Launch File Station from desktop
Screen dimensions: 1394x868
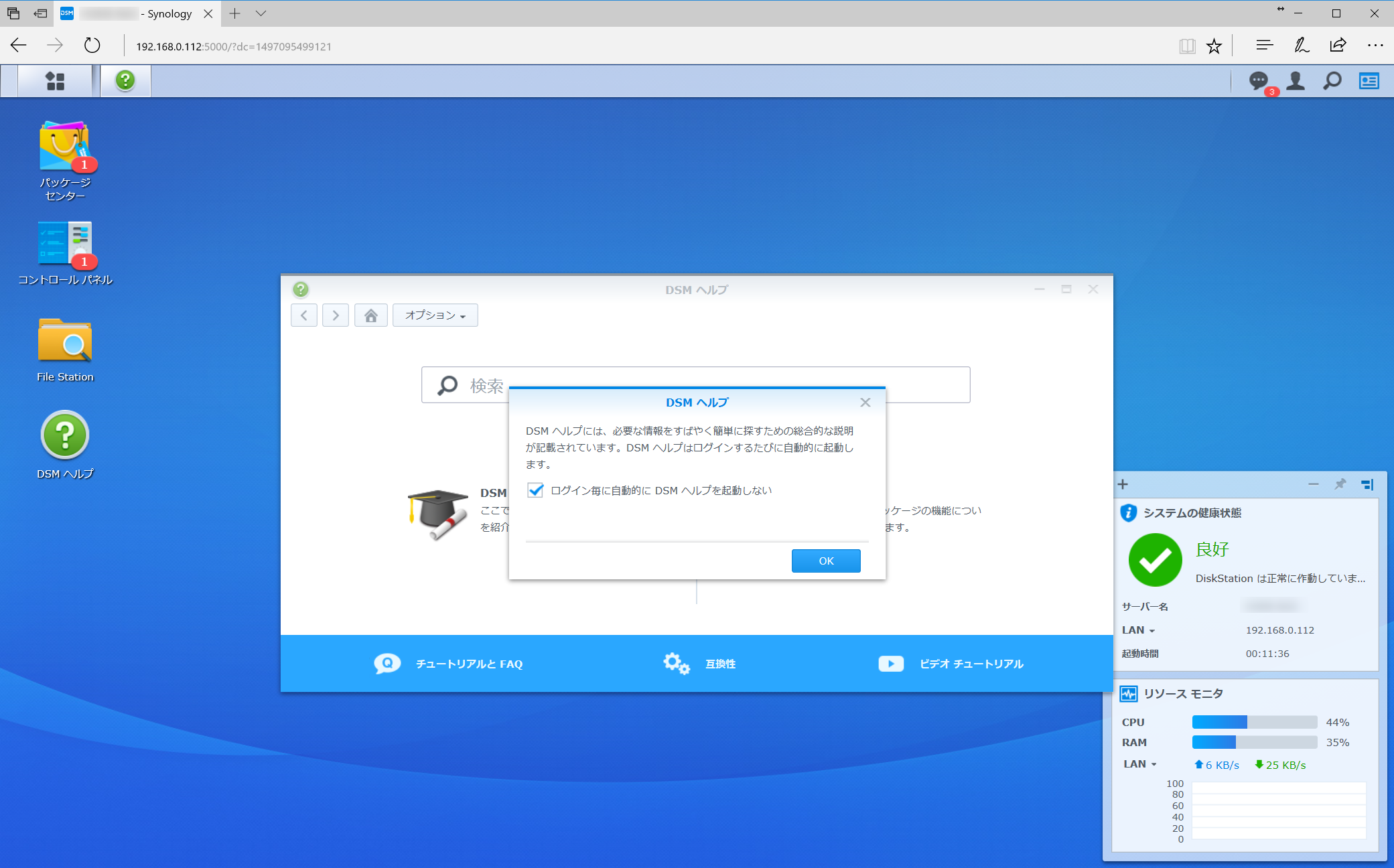click(x=65, y=341)
